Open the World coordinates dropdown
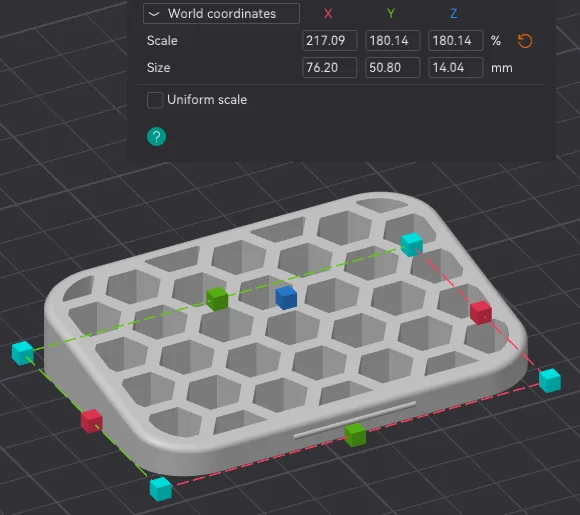This screenshot has height=515, width=580. [221, 14]
